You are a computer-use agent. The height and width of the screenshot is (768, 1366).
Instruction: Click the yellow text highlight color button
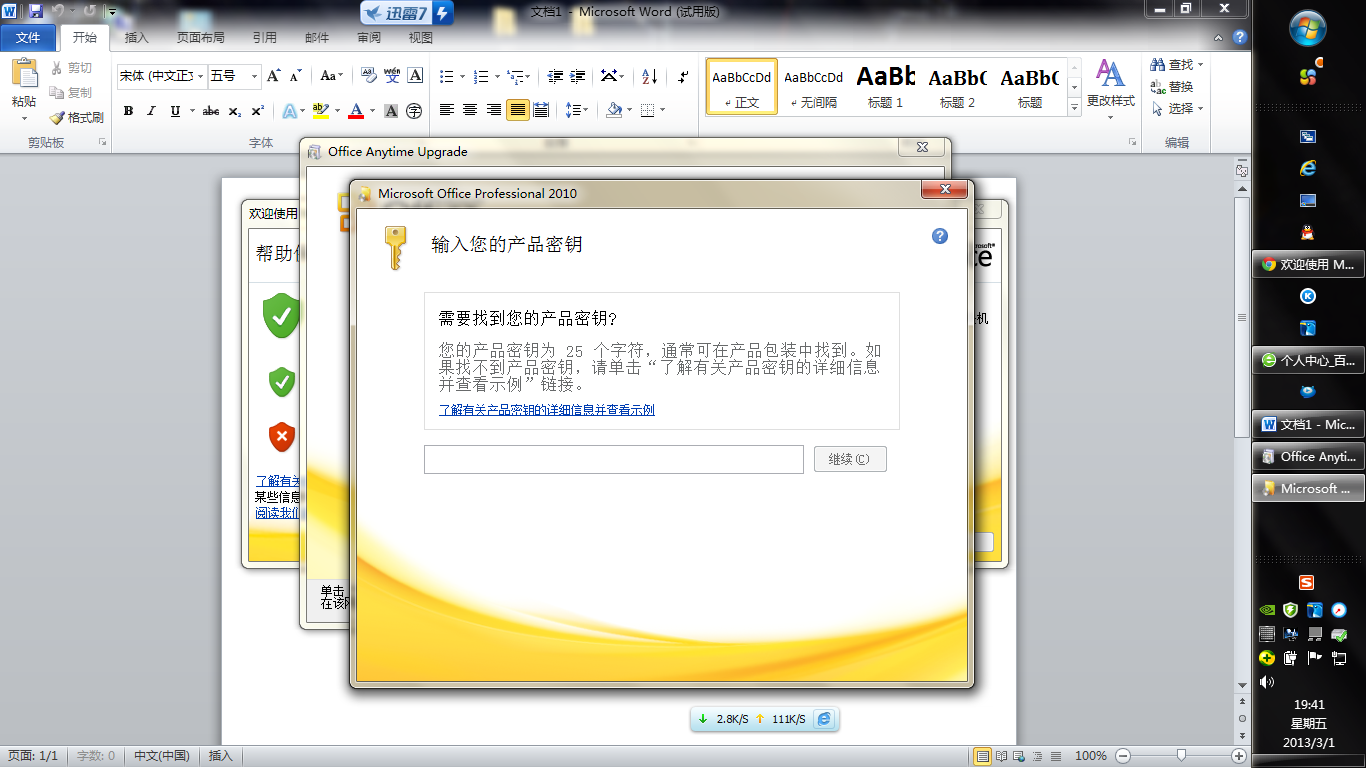[320, 111]
